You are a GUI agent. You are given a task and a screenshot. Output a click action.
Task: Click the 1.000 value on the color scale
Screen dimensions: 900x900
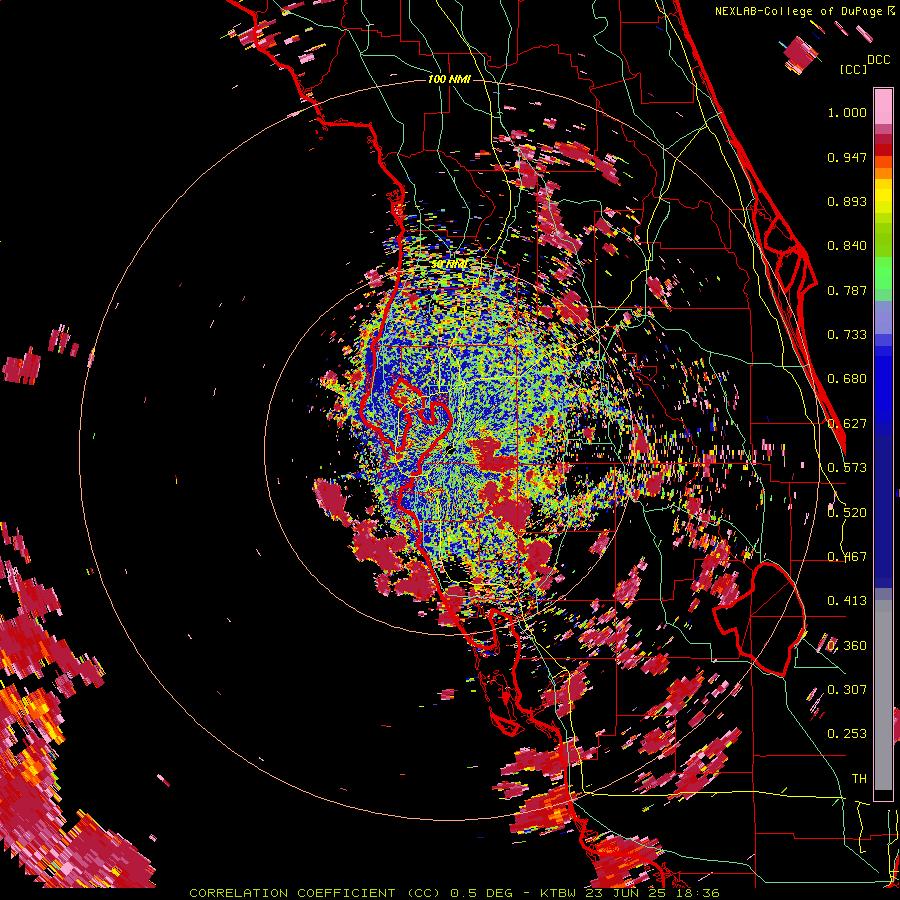(847, 112)
